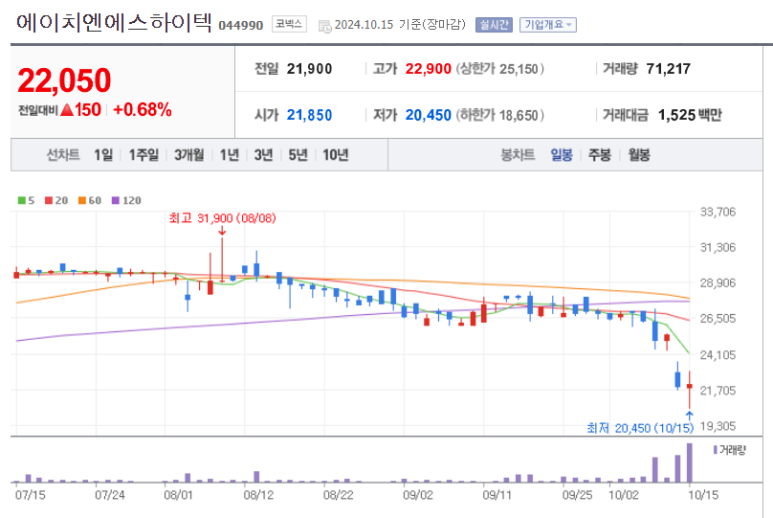This screenshot has width=773, height=518.
Task: Select the 10년 line chart period
Action: 336,155
